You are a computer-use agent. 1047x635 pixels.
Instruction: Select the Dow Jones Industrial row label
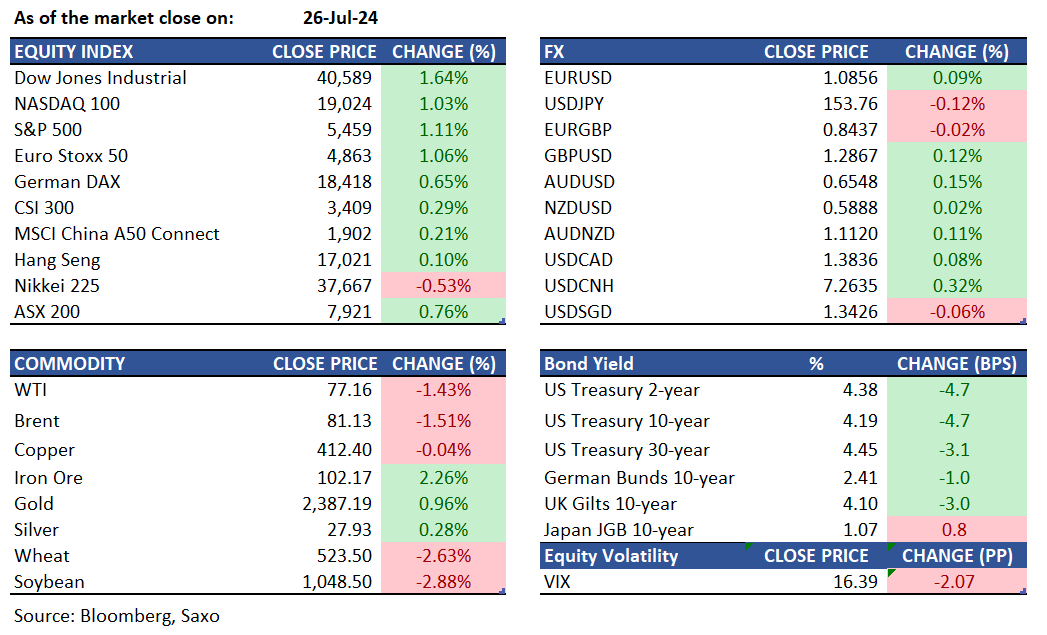(x=101, y=78)
